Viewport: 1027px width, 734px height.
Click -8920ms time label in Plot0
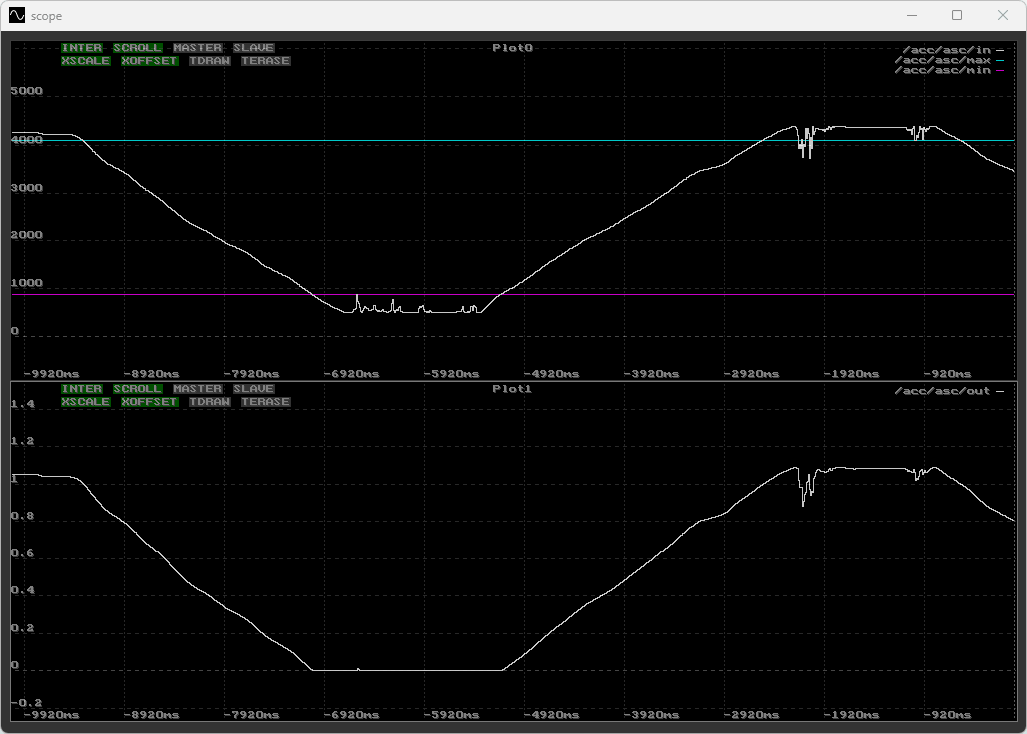(x=151, y=374)
